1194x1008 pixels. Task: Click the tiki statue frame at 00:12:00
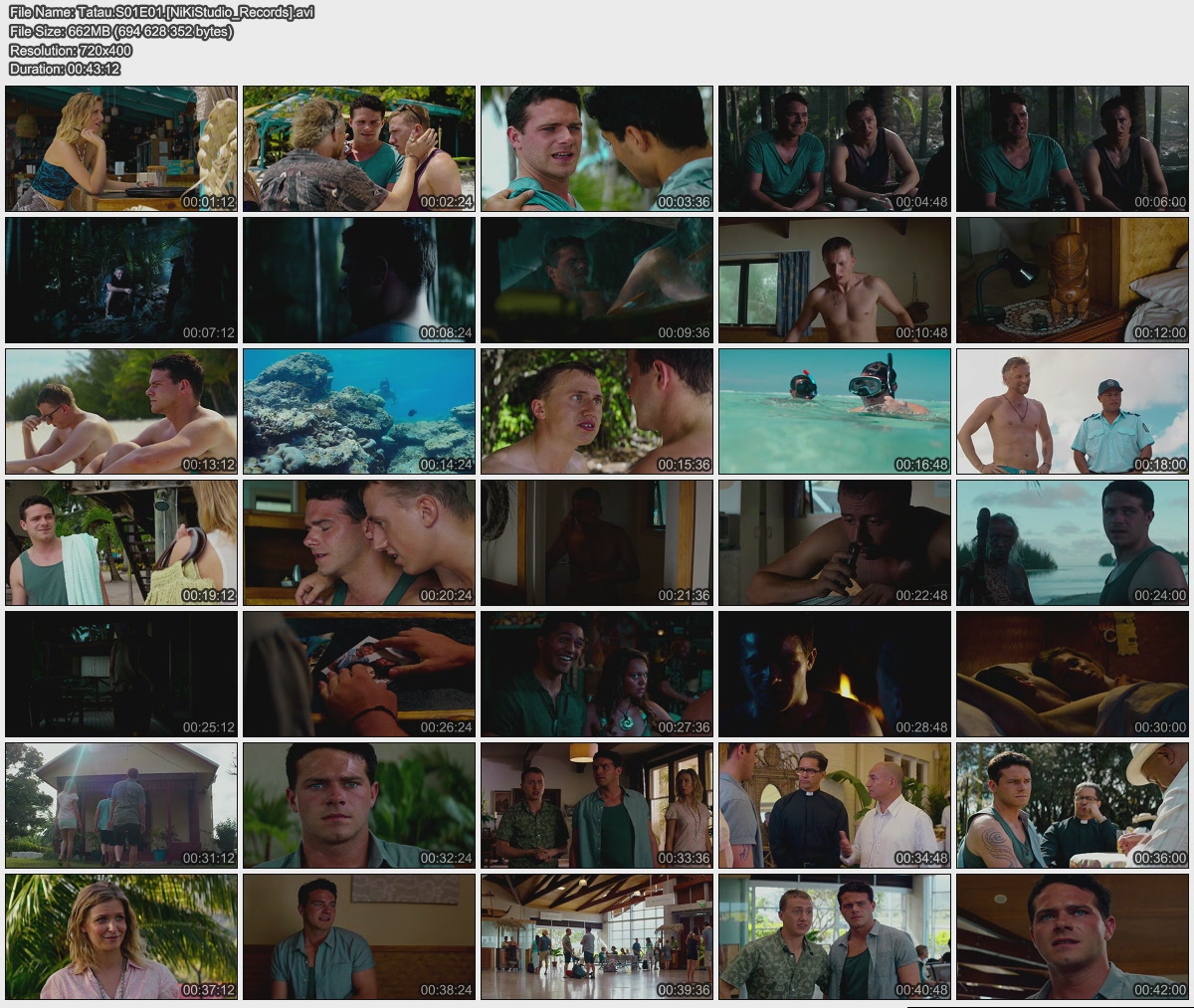1073,280
